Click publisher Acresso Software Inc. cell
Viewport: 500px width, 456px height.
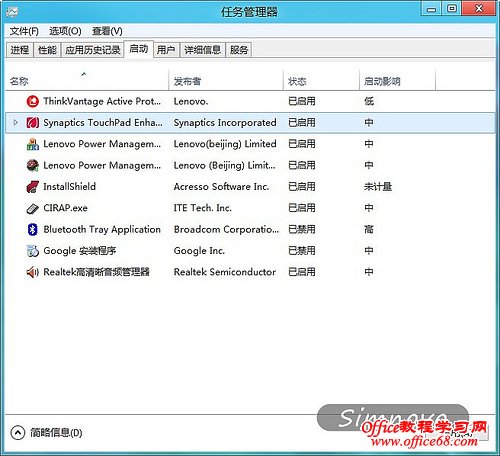click(221, 187)
